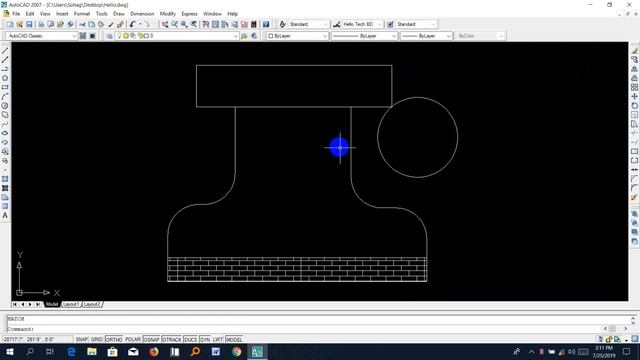This screenshot has height=360, width=640.
Task: Toggle LWT lineweight display
Action: click(x=218, y=340)
